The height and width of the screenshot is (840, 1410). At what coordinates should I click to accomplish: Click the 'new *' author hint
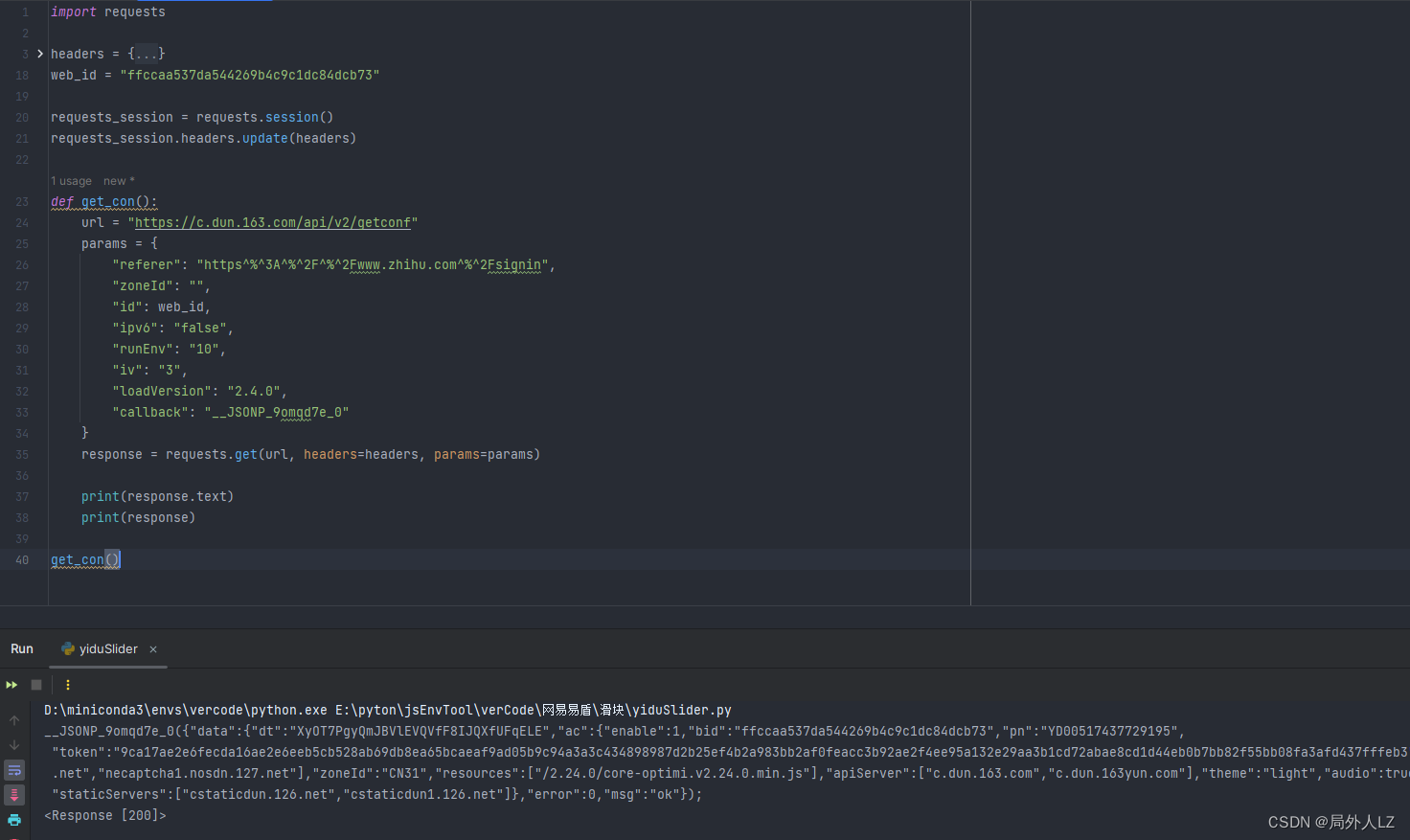[x=120, y=181]
